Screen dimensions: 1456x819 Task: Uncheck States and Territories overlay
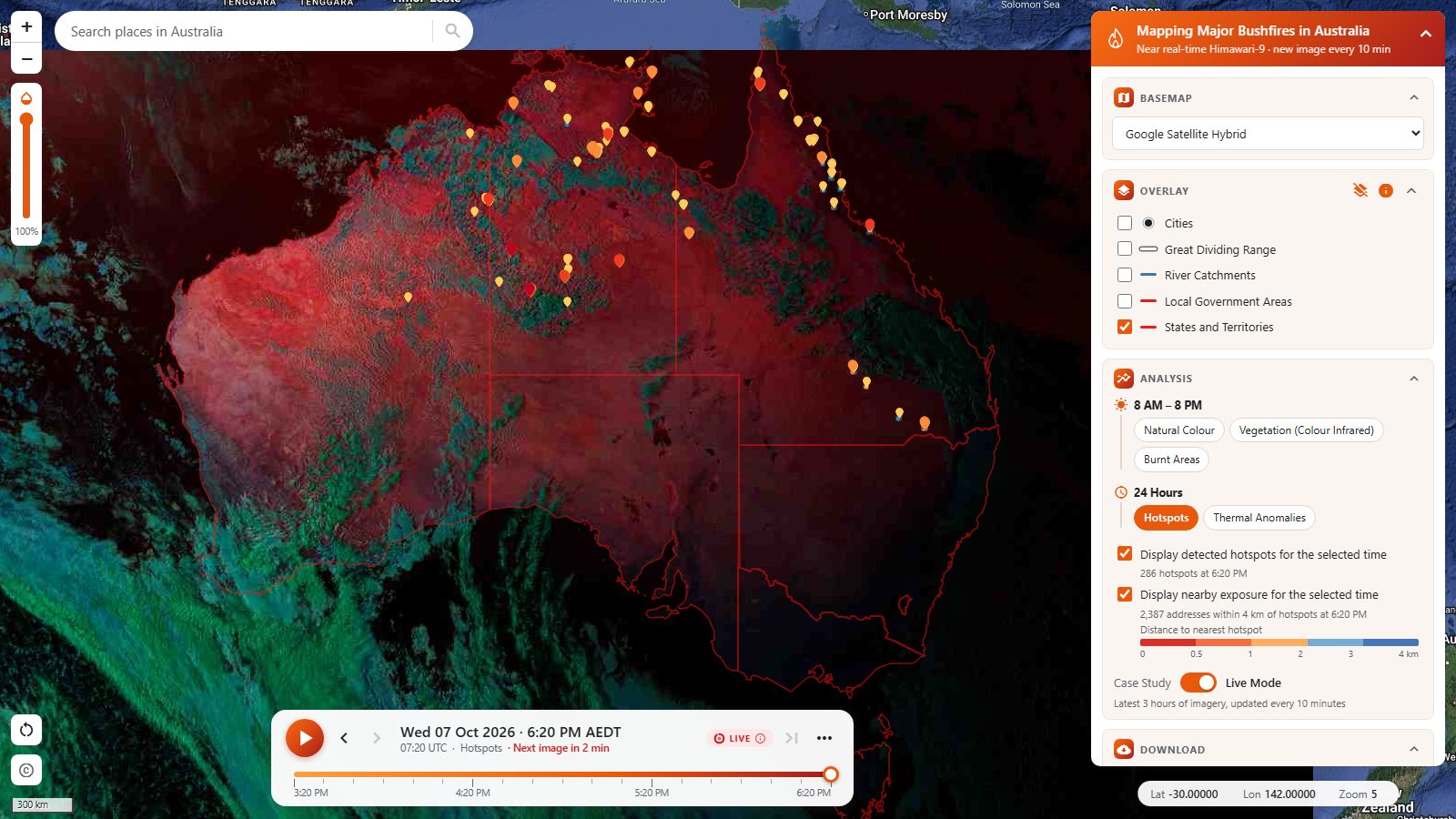click(1125, 327)
